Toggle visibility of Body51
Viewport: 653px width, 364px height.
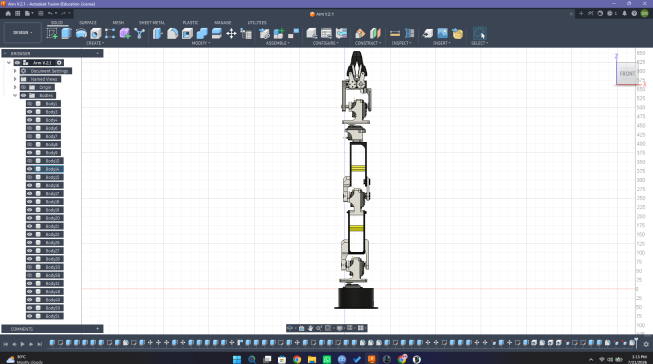[x=30, y=316]
